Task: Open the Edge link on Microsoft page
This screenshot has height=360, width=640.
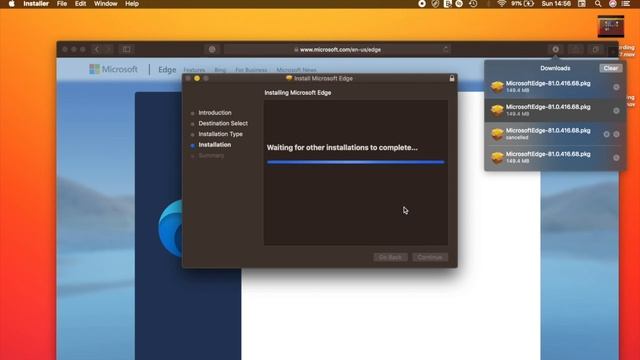Action: (x=167, y=70)
